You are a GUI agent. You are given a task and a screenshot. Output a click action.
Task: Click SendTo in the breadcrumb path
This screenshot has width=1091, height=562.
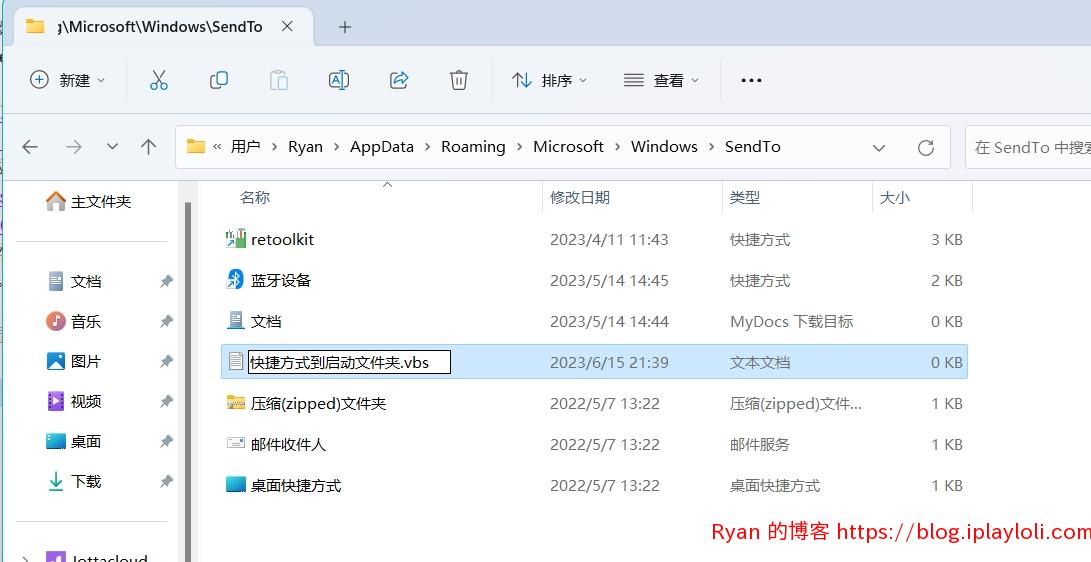tap(753, 147)
